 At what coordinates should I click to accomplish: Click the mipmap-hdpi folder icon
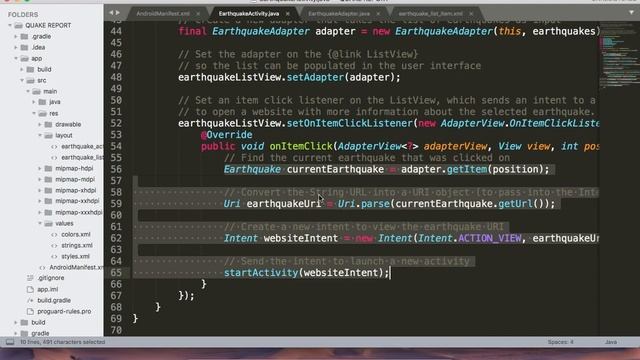tap(48, 168)
